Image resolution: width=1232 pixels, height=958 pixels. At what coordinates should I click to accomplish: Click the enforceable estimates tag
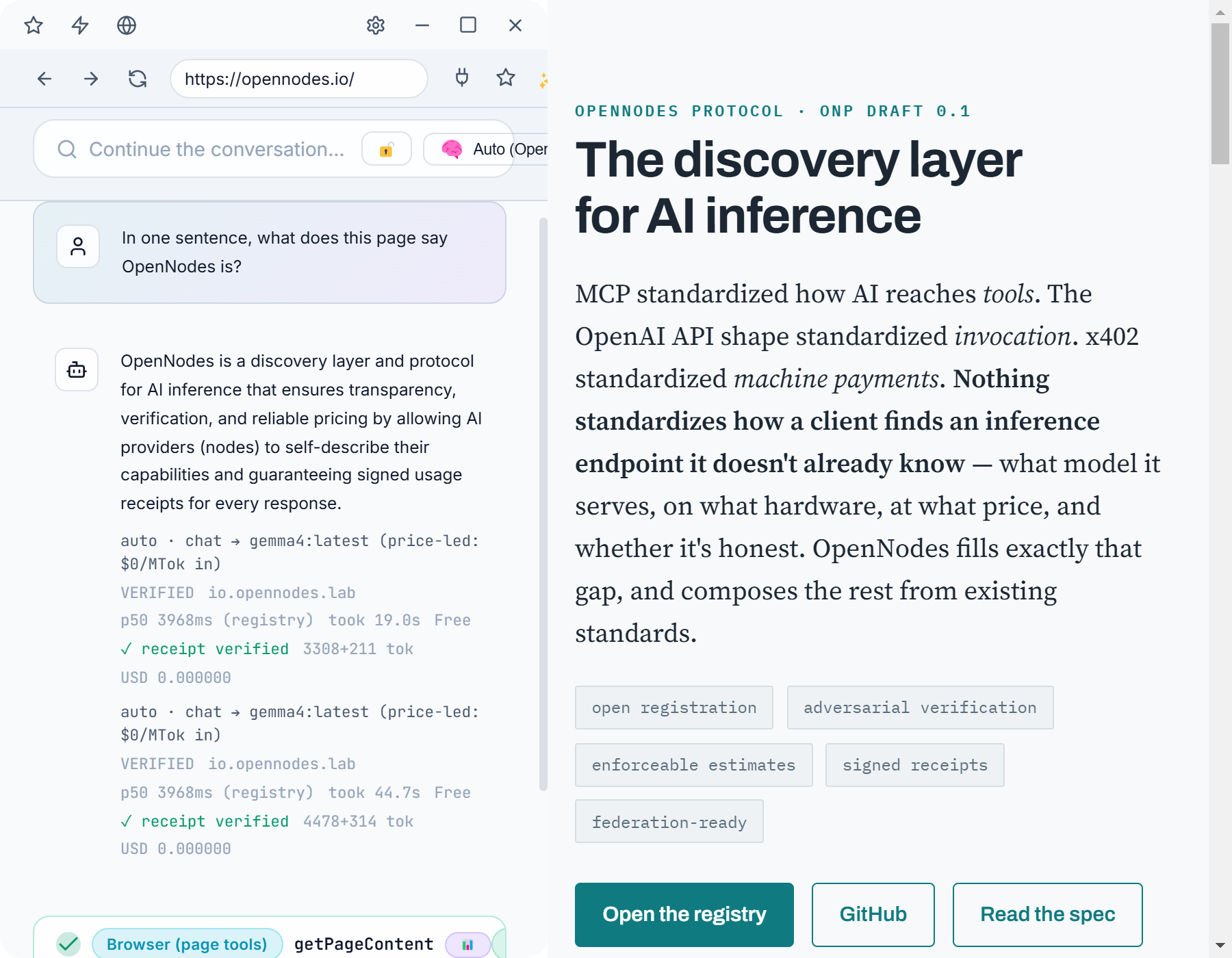pos(694,765)
